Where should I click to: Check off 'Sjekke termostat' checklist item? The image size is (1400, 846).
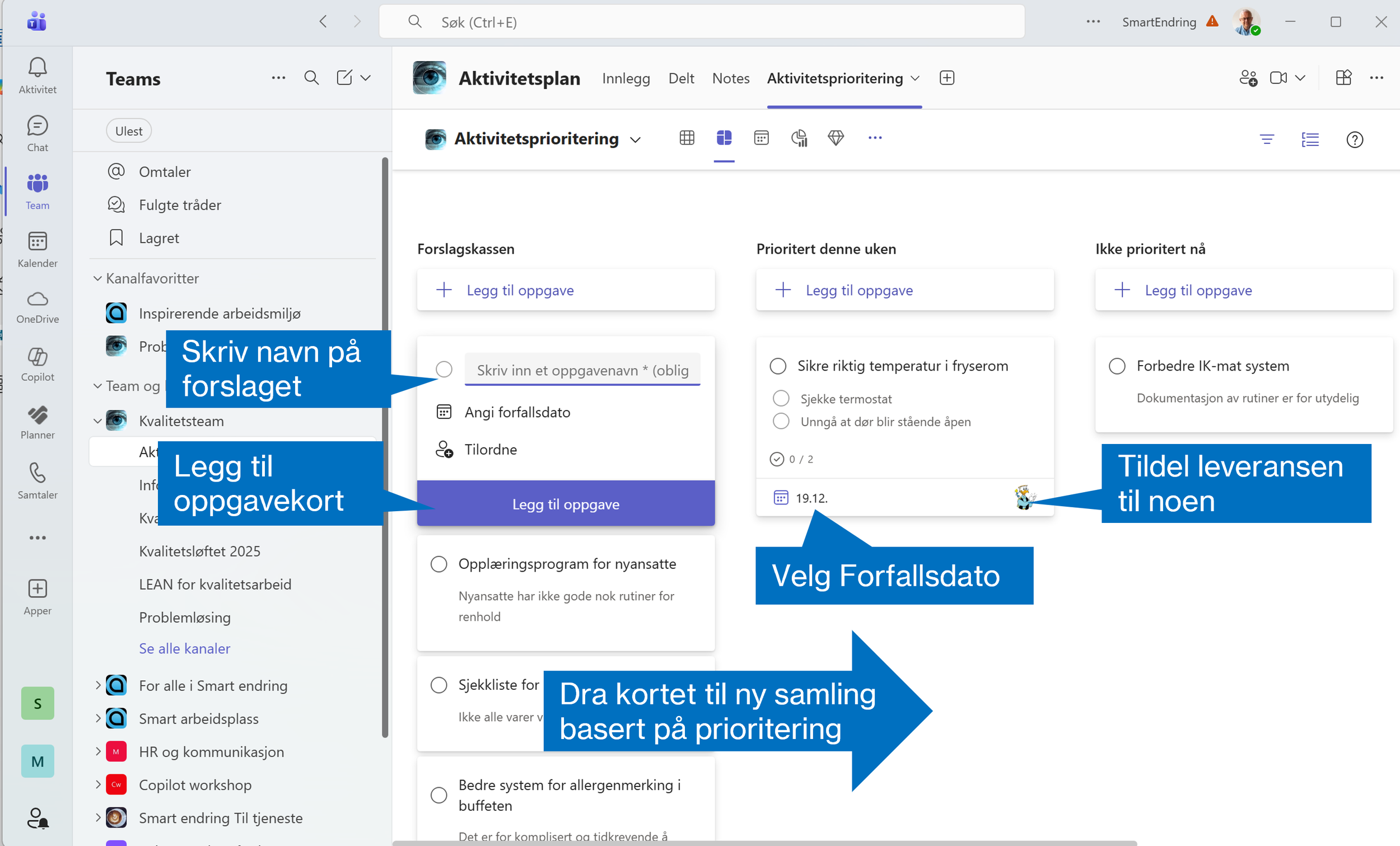[781, 398]
